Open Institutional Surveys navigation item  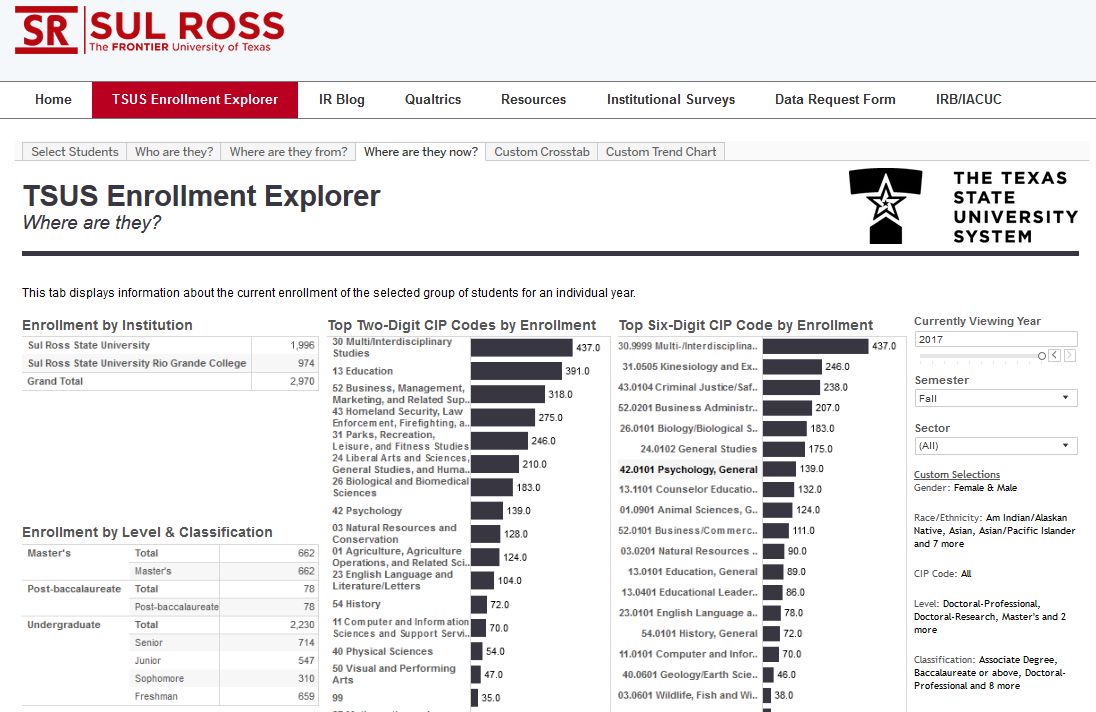click(x=671, y=100)
